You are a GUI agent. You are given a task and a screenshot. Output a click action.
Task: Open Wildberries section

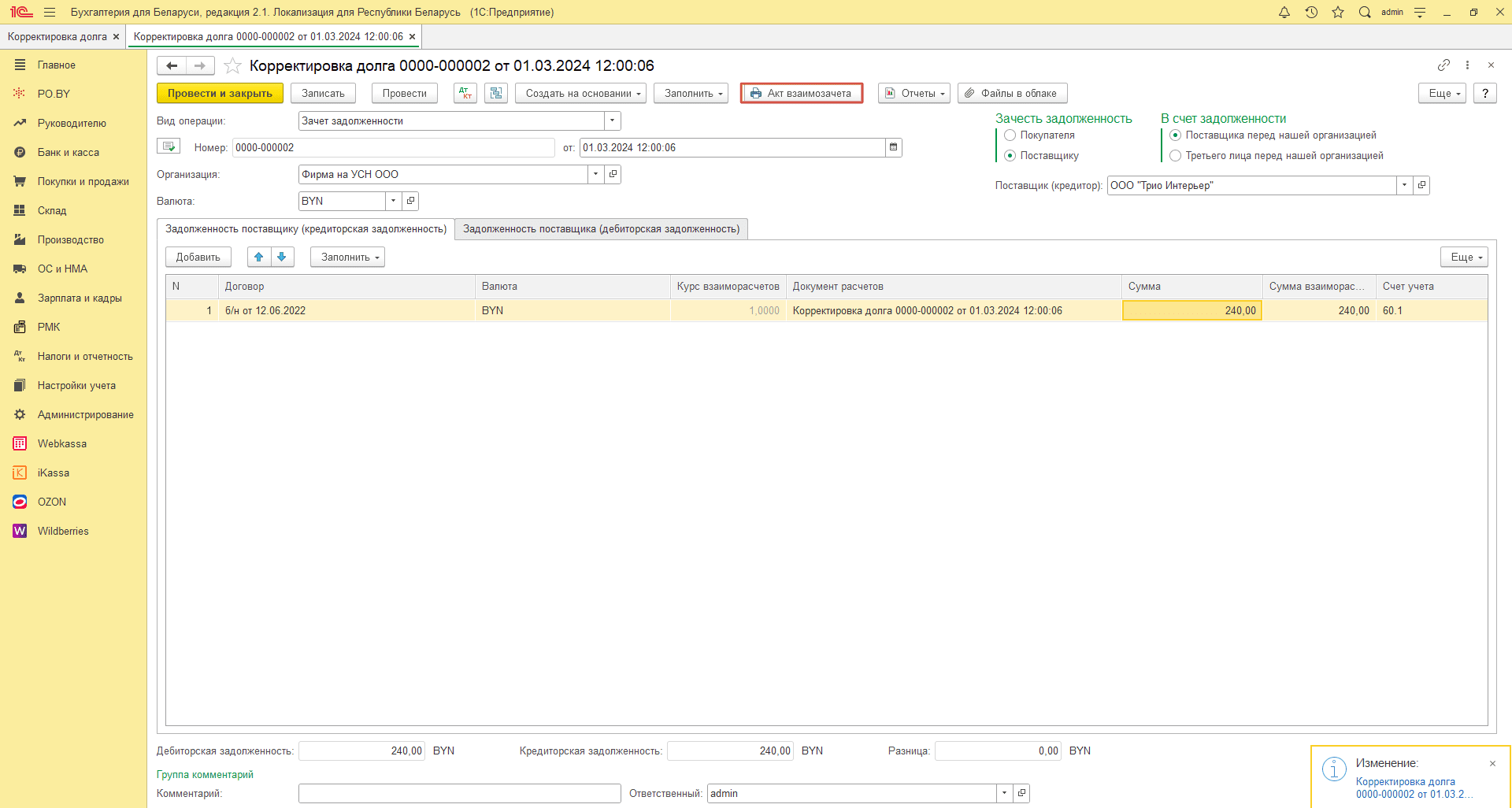[63, 531]
